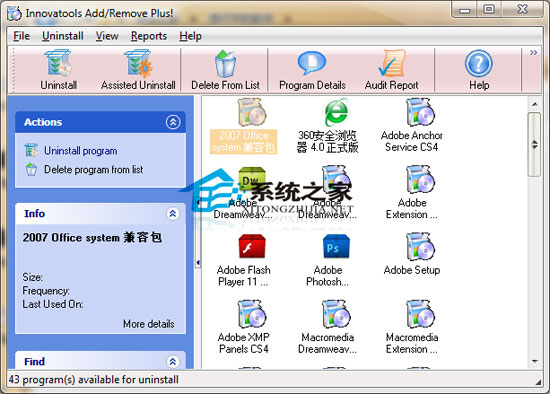Click the vertical scrollbar thumb
Screen dimensions: 550x394
535,144
